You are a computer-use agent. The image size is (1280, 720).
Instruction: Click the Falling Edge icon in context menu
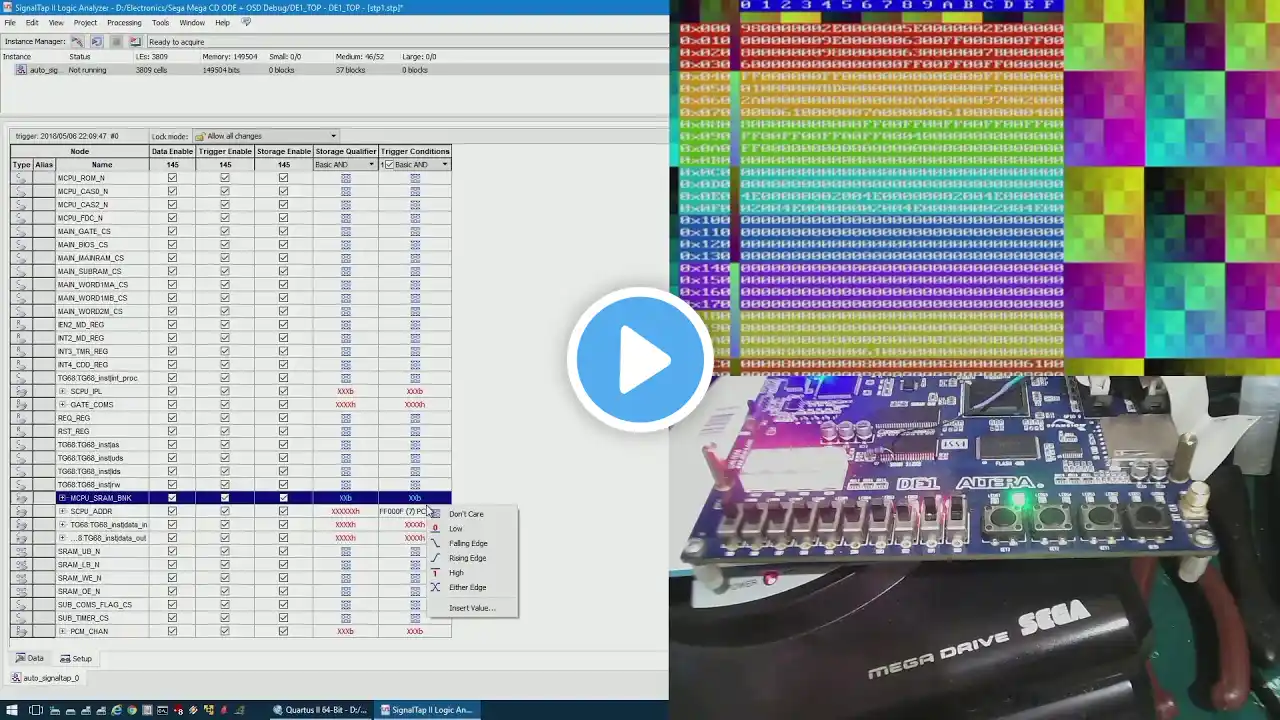[435, 543]
